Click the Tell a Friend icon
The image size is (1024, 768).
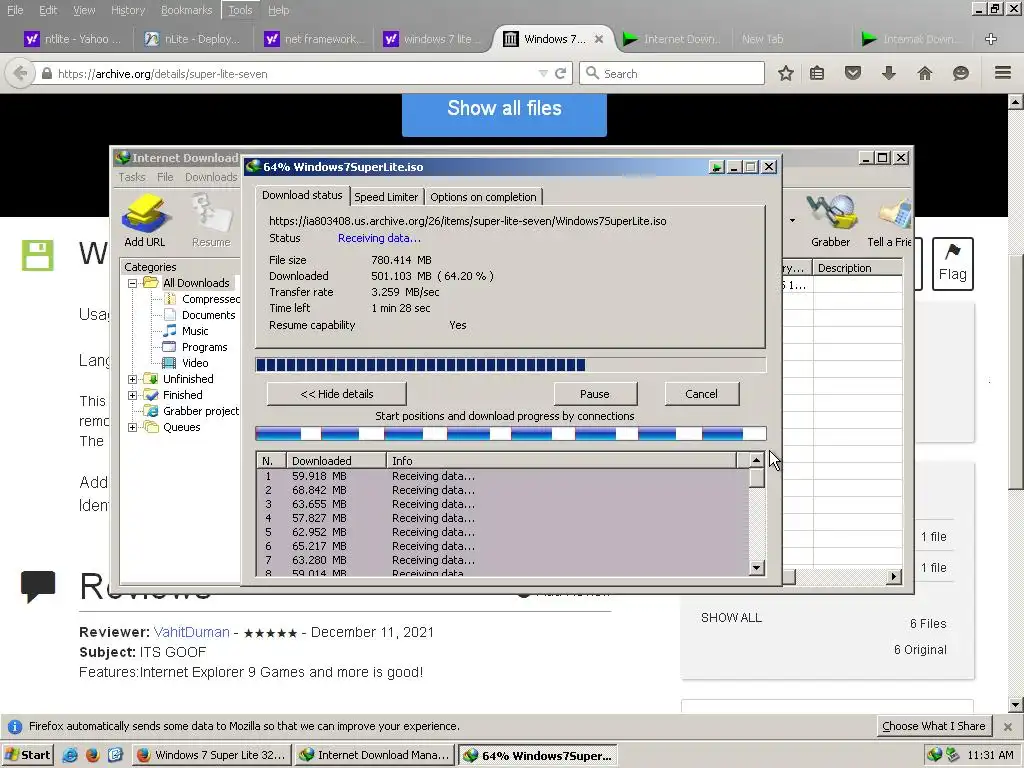pyautogui.click(x=894, y=214)
